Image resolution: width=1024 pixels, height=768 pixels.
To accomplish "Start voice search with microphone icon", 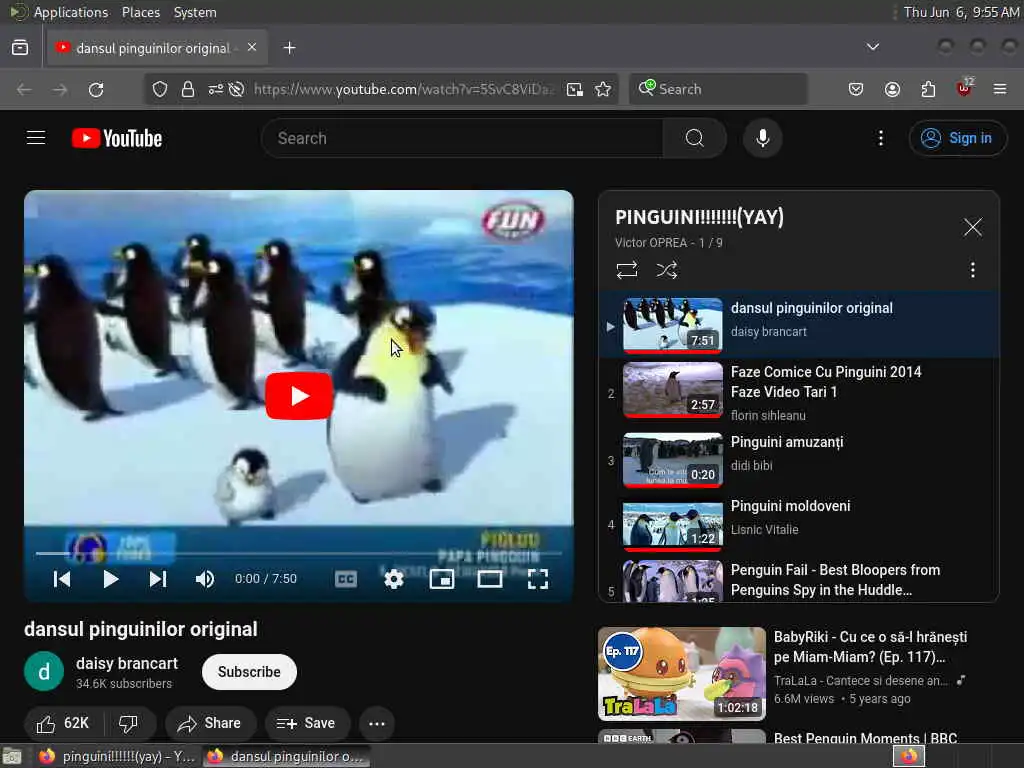I will (762, 138).
